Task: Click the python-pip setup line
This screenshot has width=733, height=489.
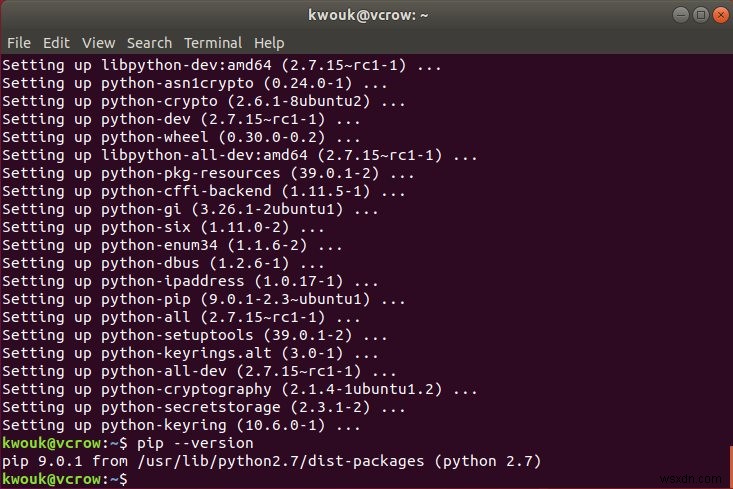Action: 203,299
